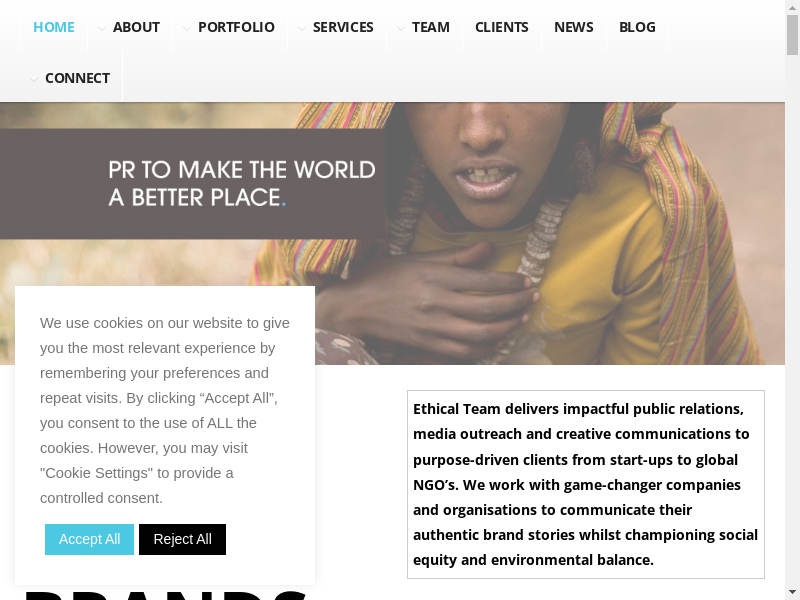Reject all cookies
The image size is (800, 600).
click(182, 539)
